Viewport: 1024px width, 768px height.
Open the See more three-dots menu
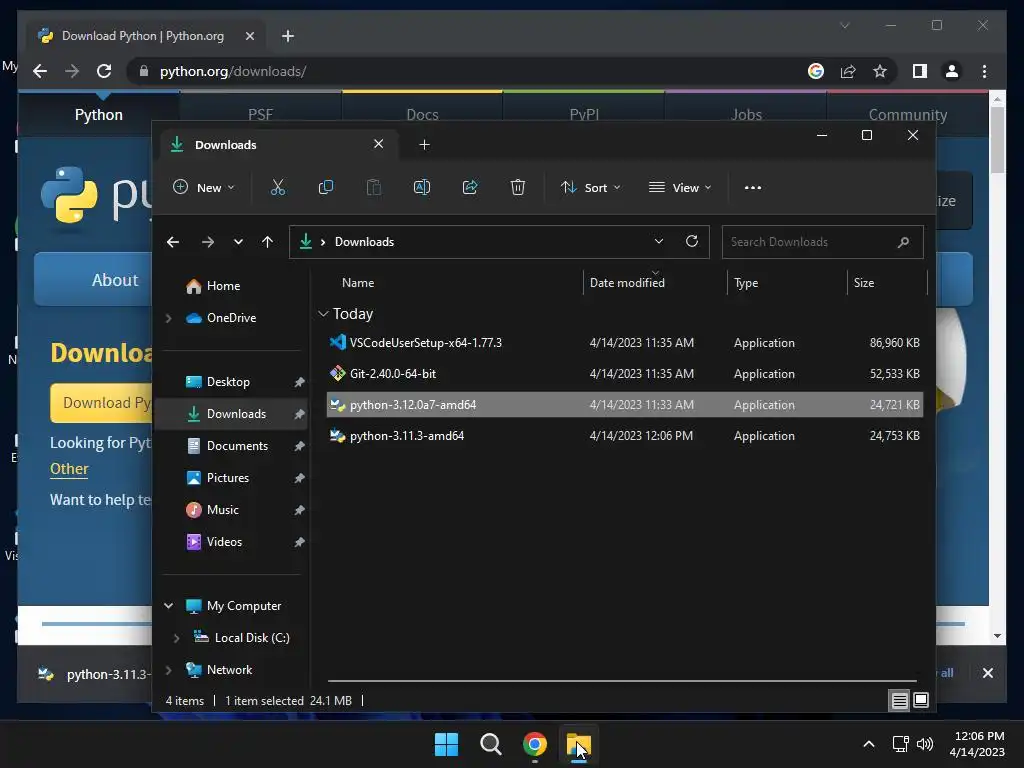tap(752, 187)
